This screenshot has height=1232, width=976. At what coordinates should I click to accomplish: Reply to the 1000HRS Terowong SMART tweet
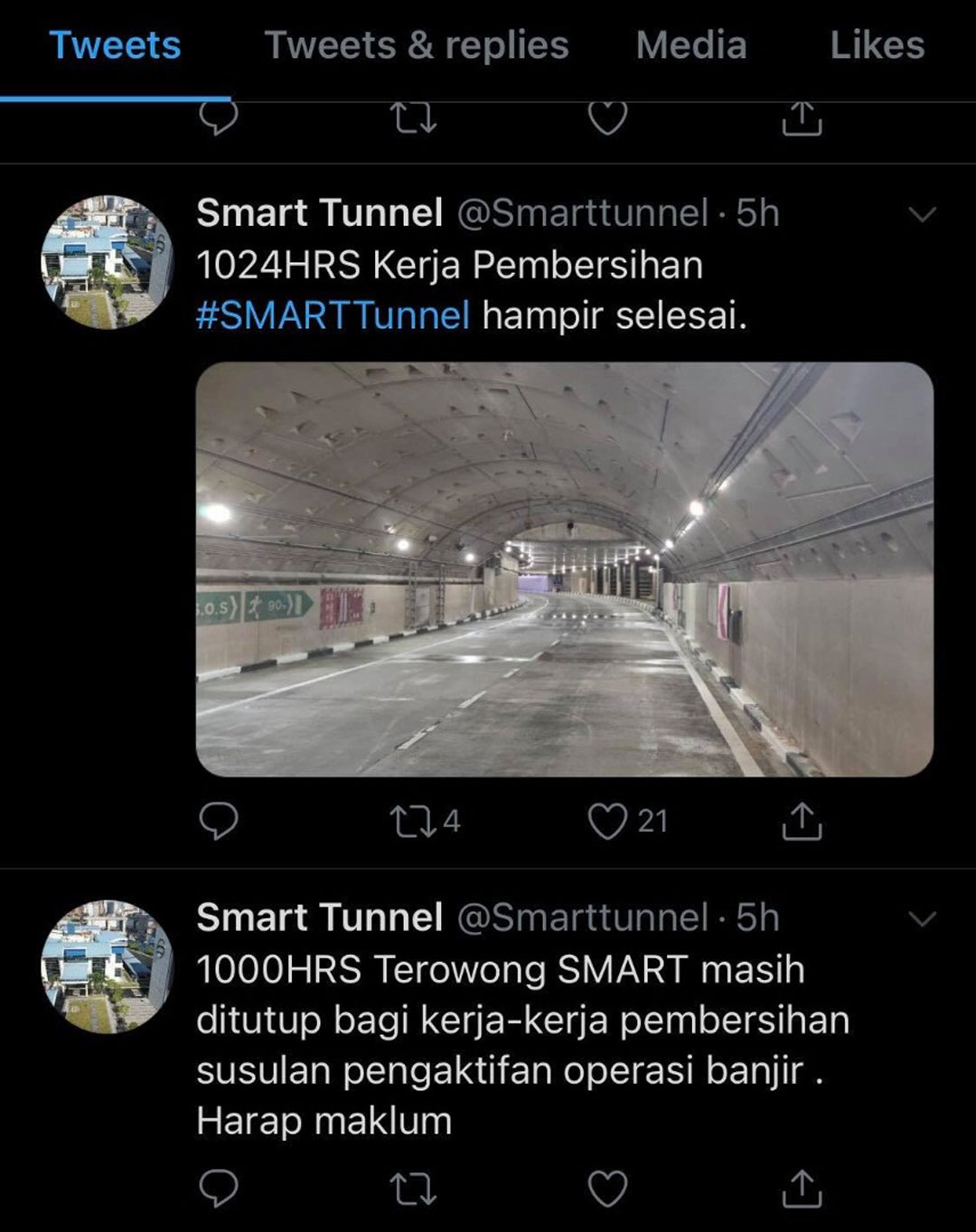219,1189
